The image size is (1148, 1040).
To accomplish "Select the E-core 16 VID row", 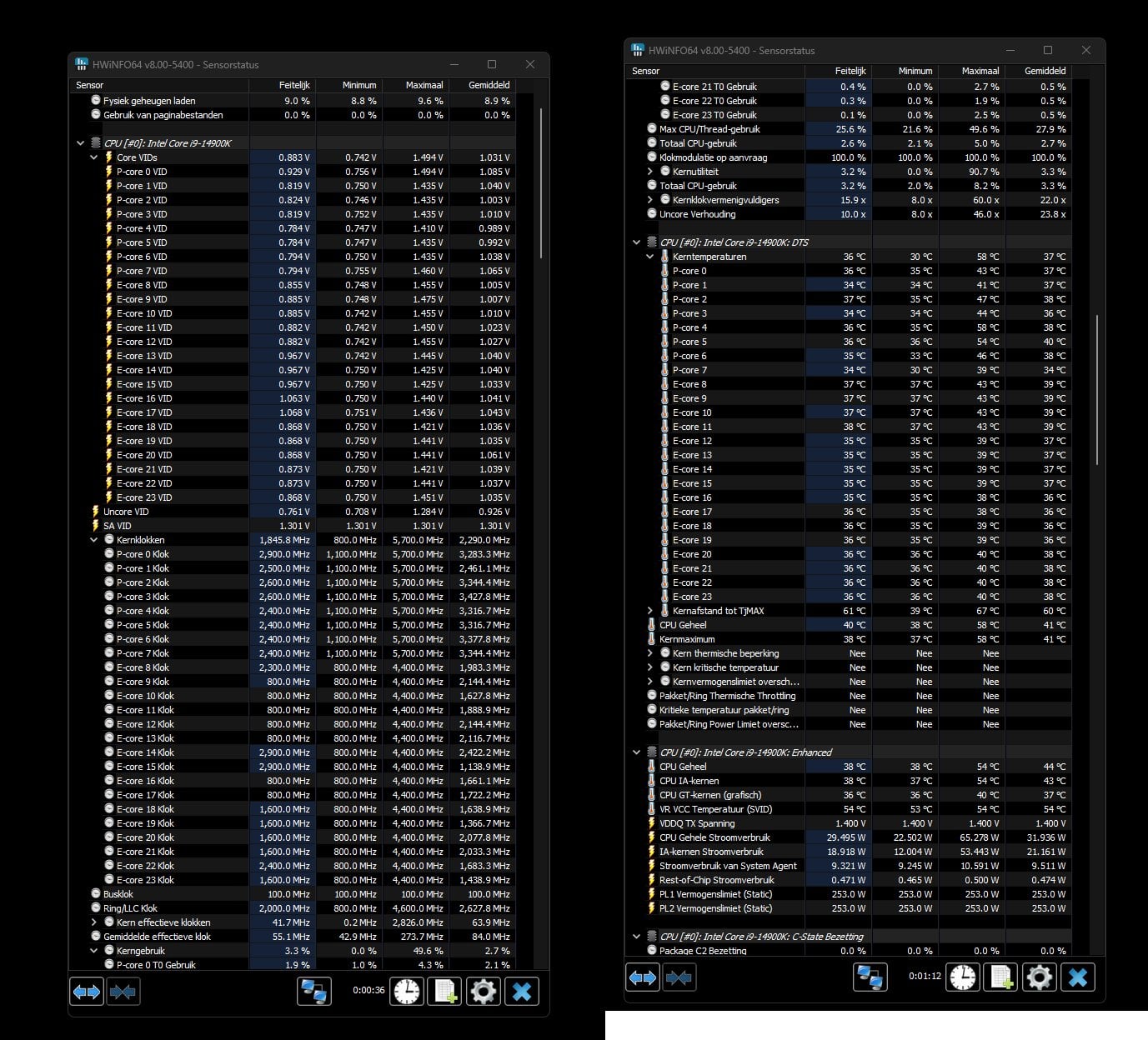I will [293, 398].
